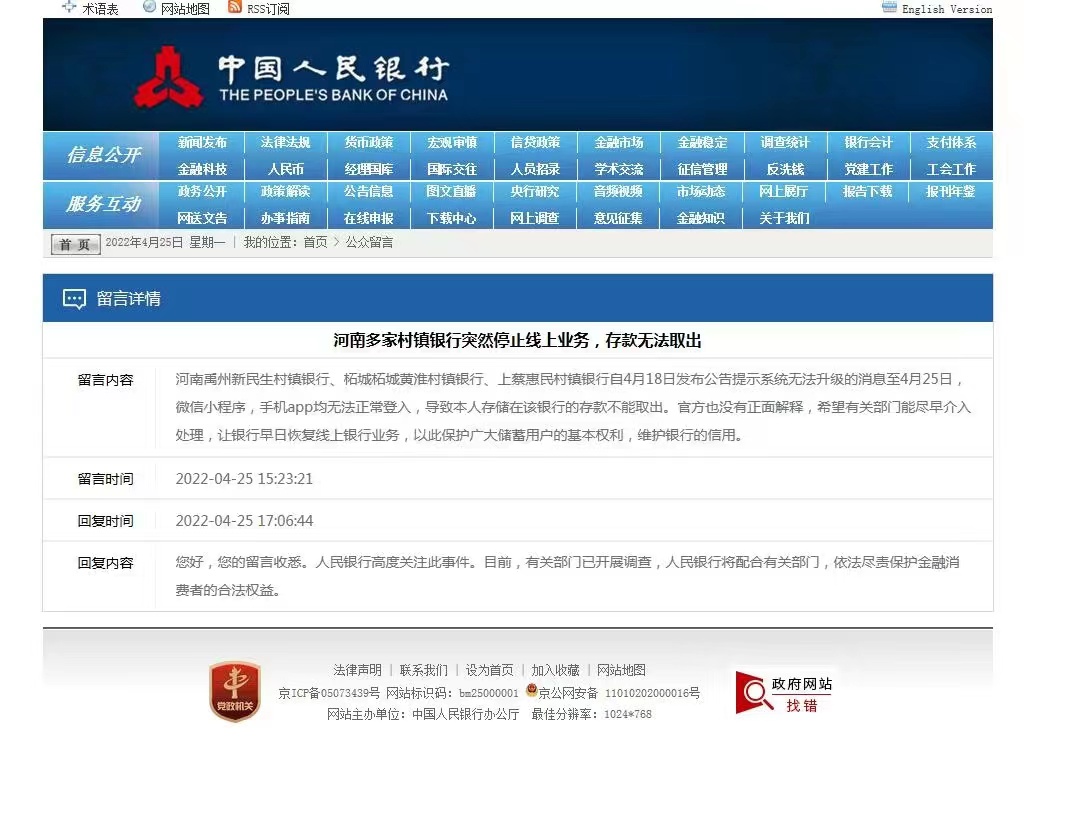Open the 政府网站找错 error-report icon
Viewport: 1077px width, 814px height.
click(x=784, y=693)
